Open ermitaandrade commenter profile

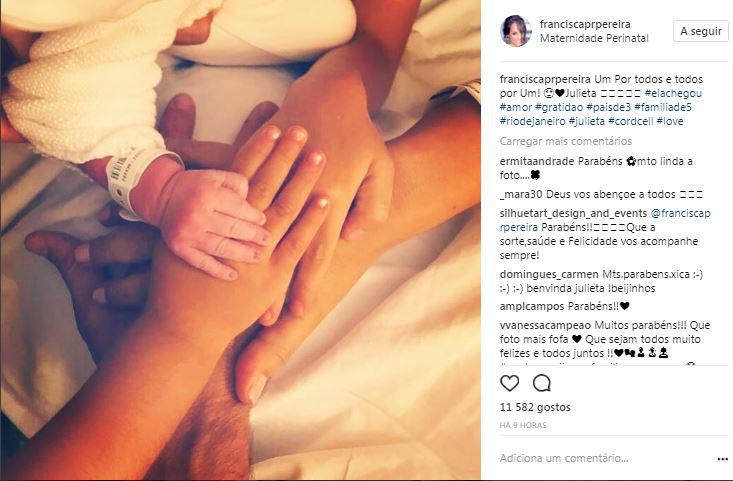537,161
